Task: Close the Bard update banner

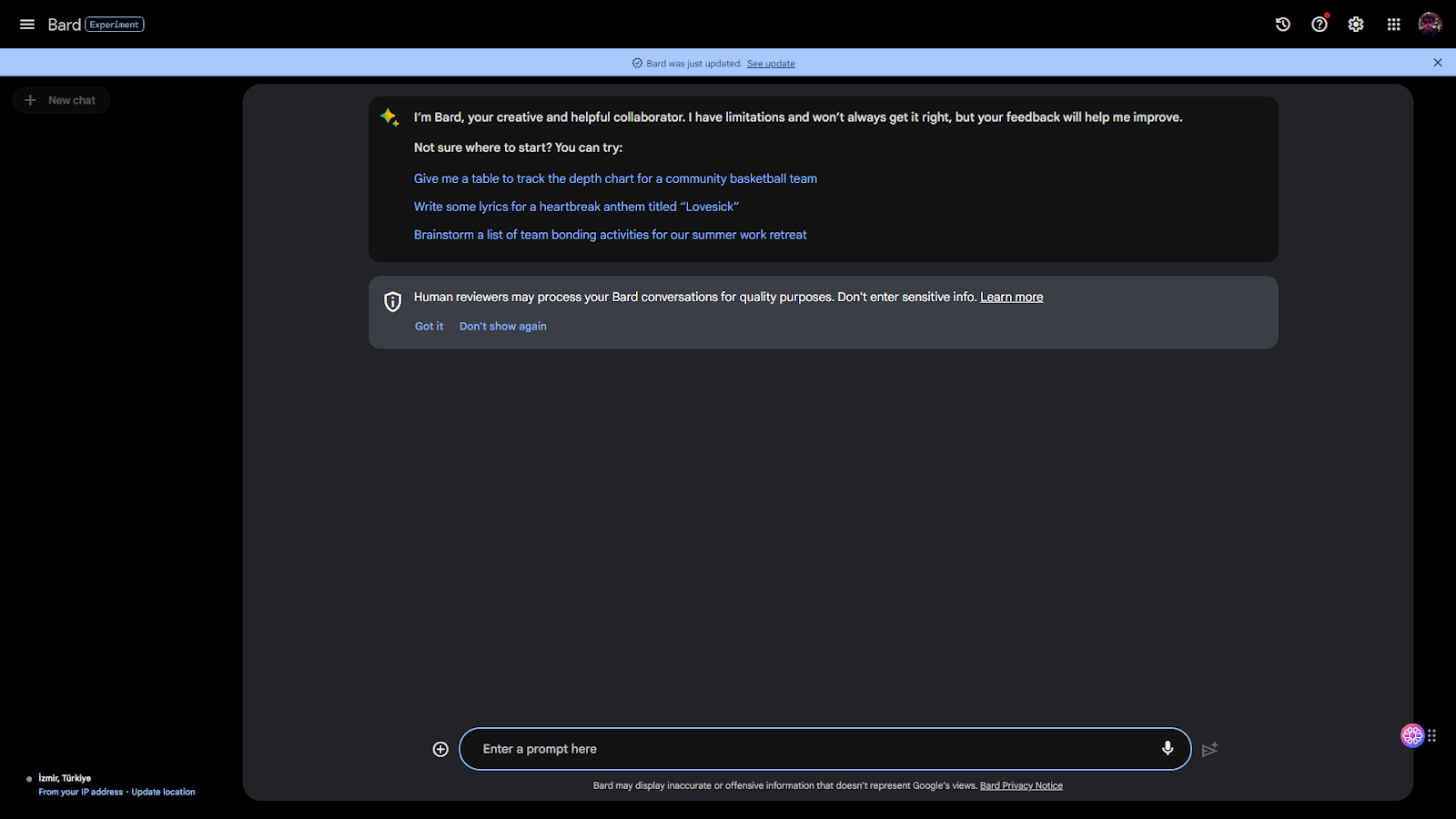Action: pos(1438,63)
